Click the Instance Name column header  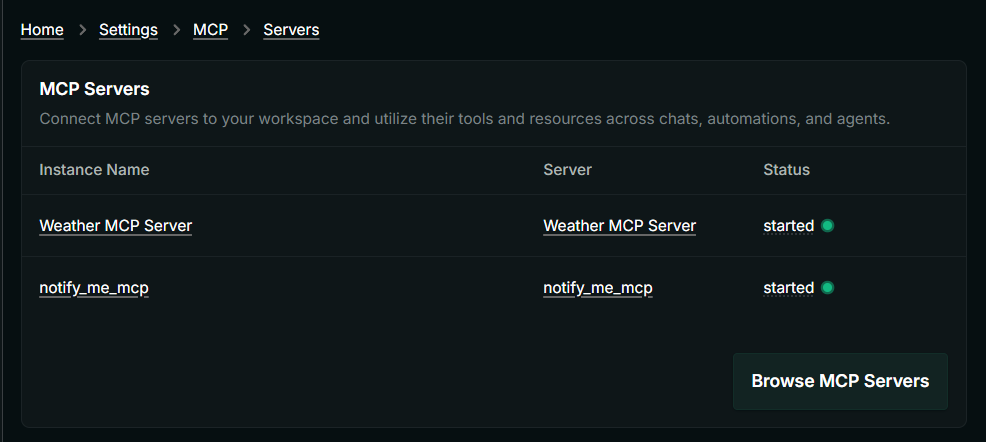click(x=94, y=170)
